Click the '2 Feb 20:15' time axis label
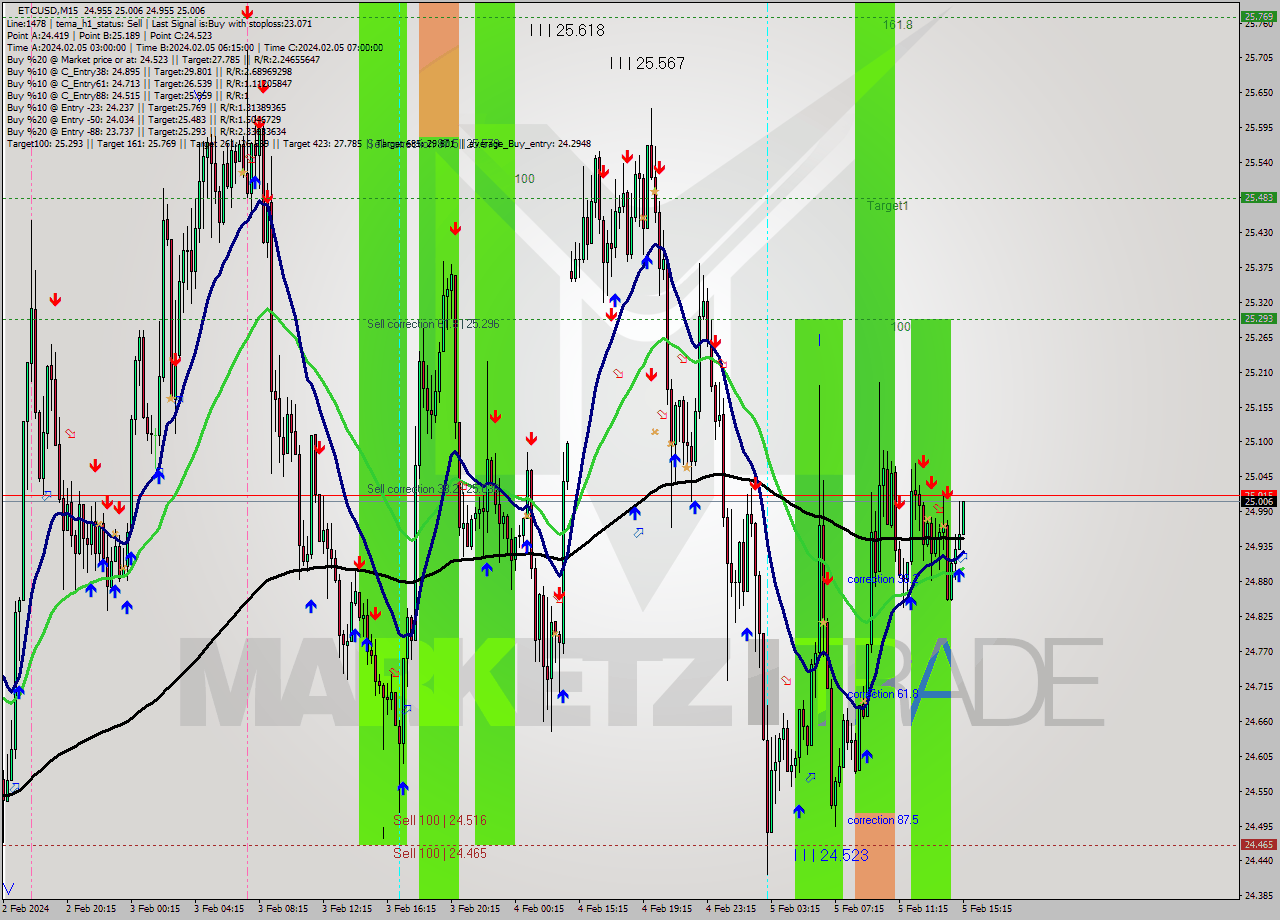The height and width of the screenshot is (920, 1280). [x=91, y=909]
